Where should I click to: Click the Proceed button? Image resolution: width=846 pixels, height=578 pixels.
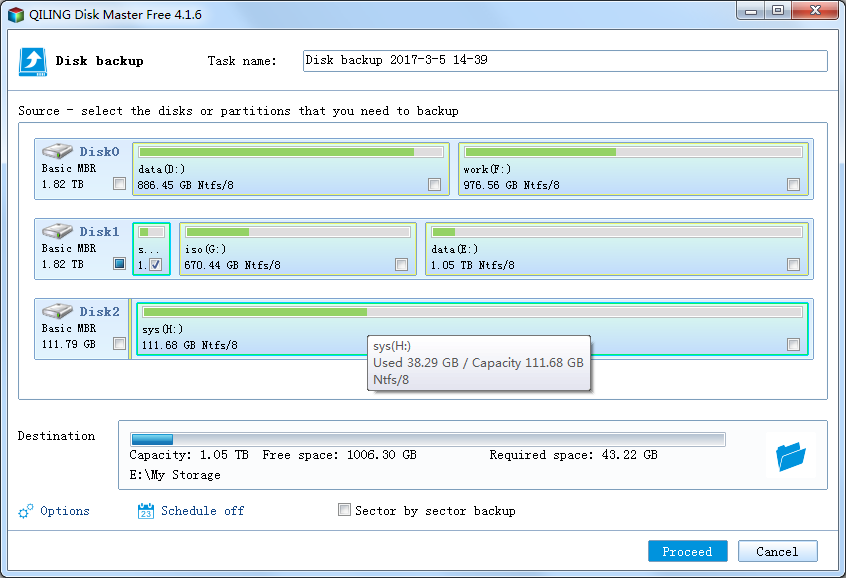pos(687,551)
